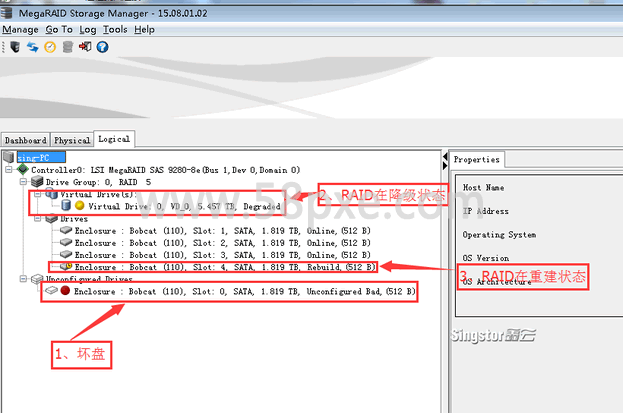Click the upper splitter collapse arrow

(445, 156)
